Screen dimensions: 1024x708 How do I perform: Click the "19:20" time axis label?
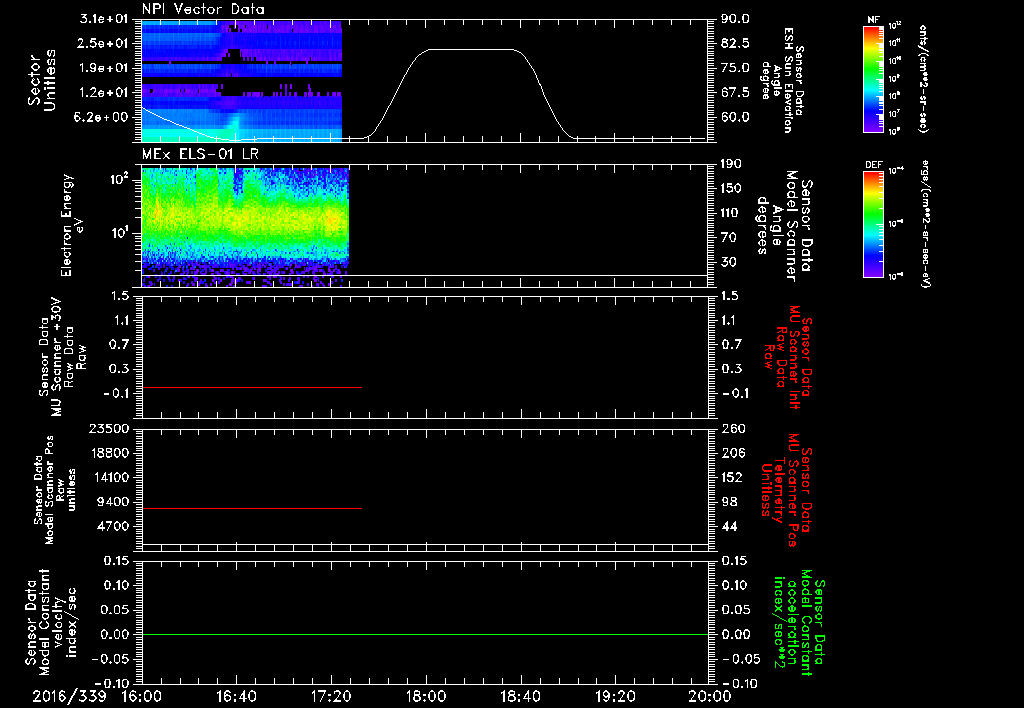pos(615,696)
